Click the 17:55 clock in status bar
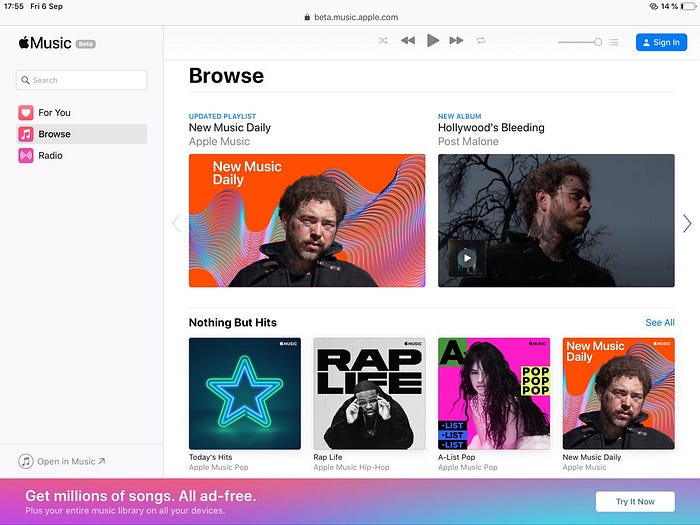Viewport: 700px width, 525px height. pyautogui.click(x=13, y=6)
